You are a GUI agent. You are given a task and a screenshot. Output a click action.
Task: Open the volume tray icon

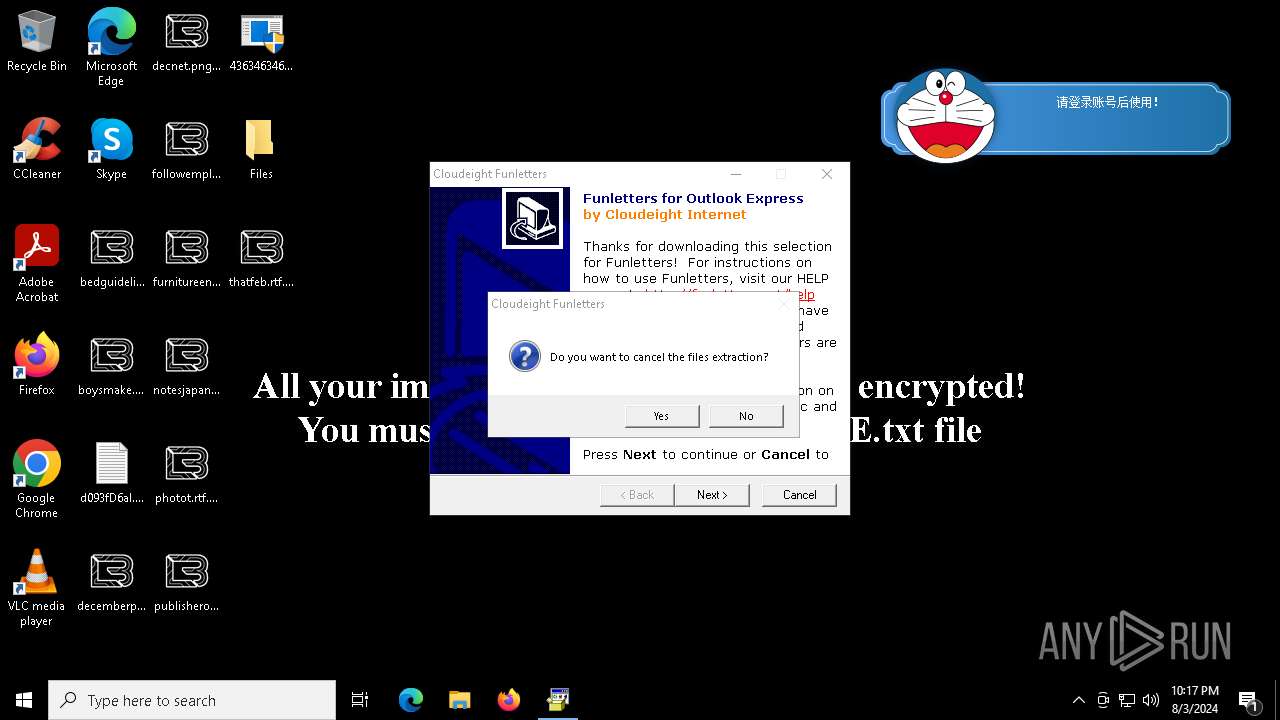[x=1151, y=700]
